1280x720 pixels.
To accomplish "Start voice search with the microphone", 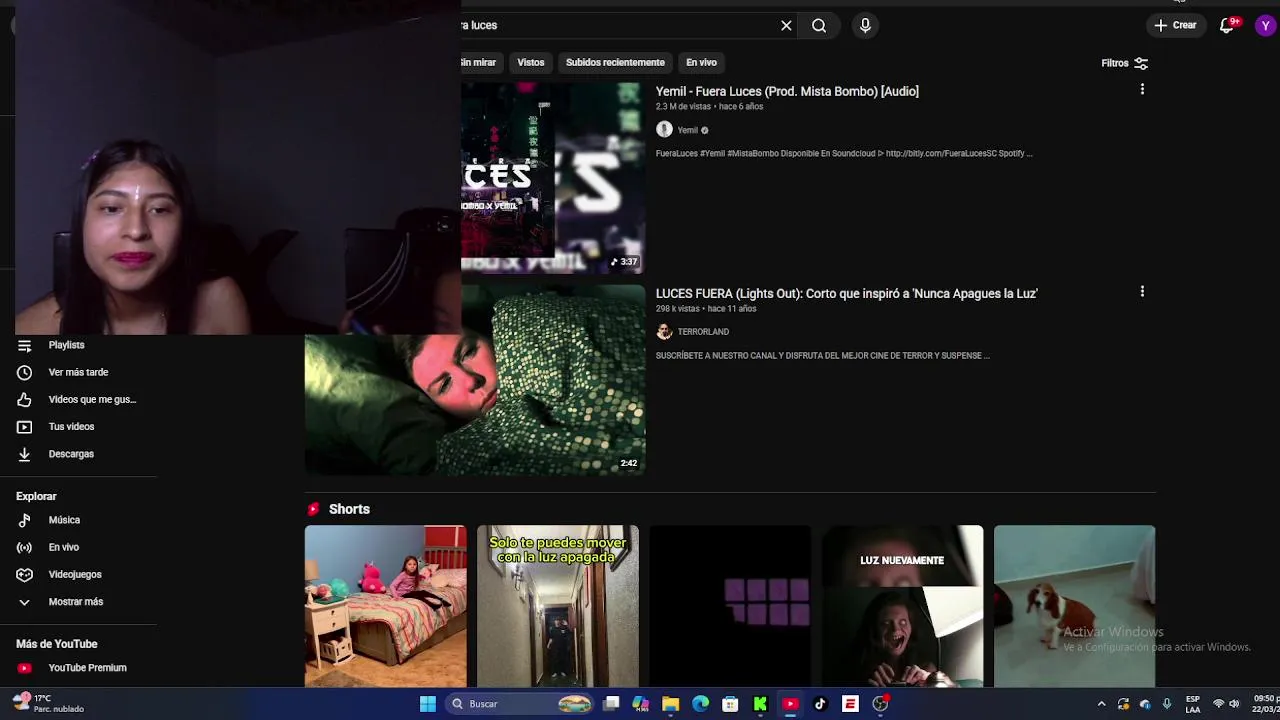I will [x=865, y=26].
